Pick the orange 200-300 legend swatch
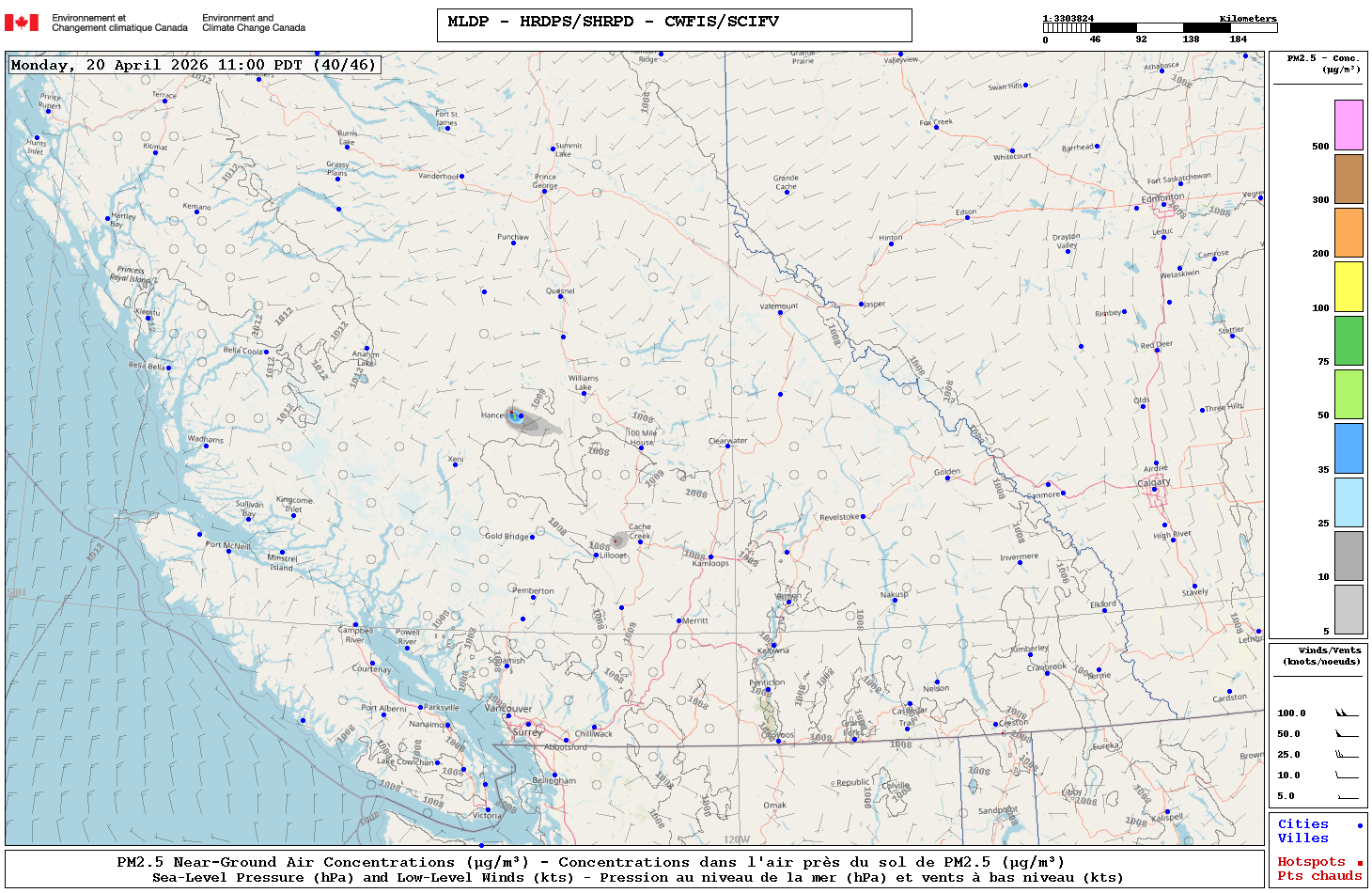The image size is (1372, 893). tap(1349, 232)
